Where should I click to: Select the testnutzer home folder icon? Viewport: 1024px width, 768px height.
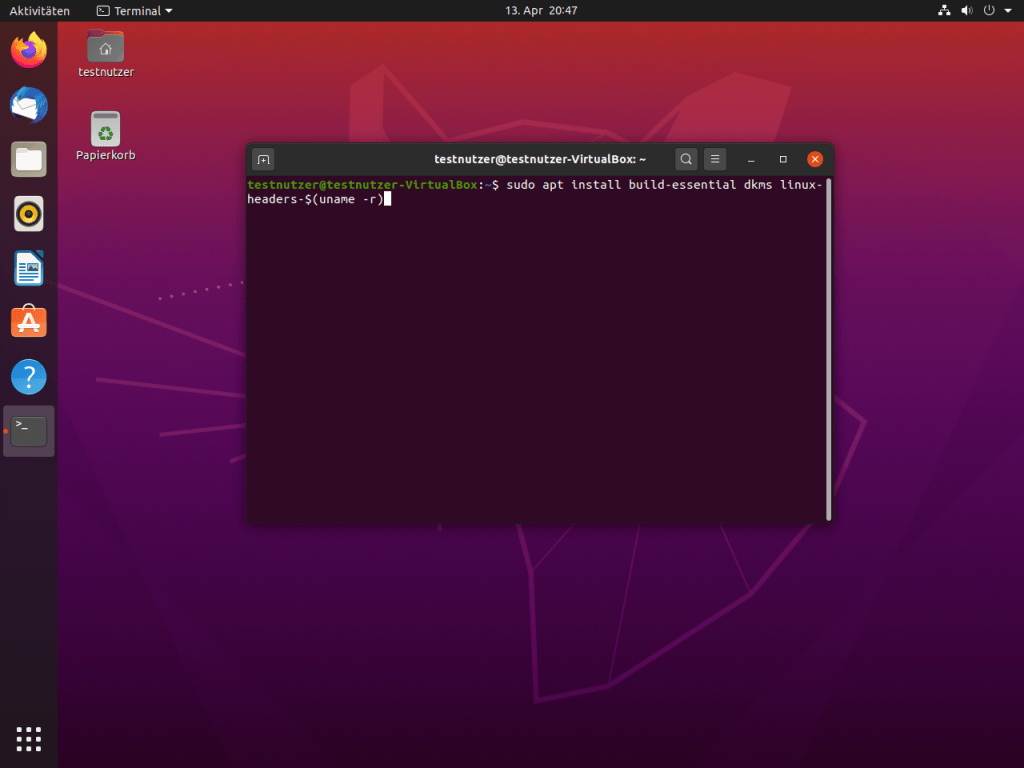click(x=106, y=47)
